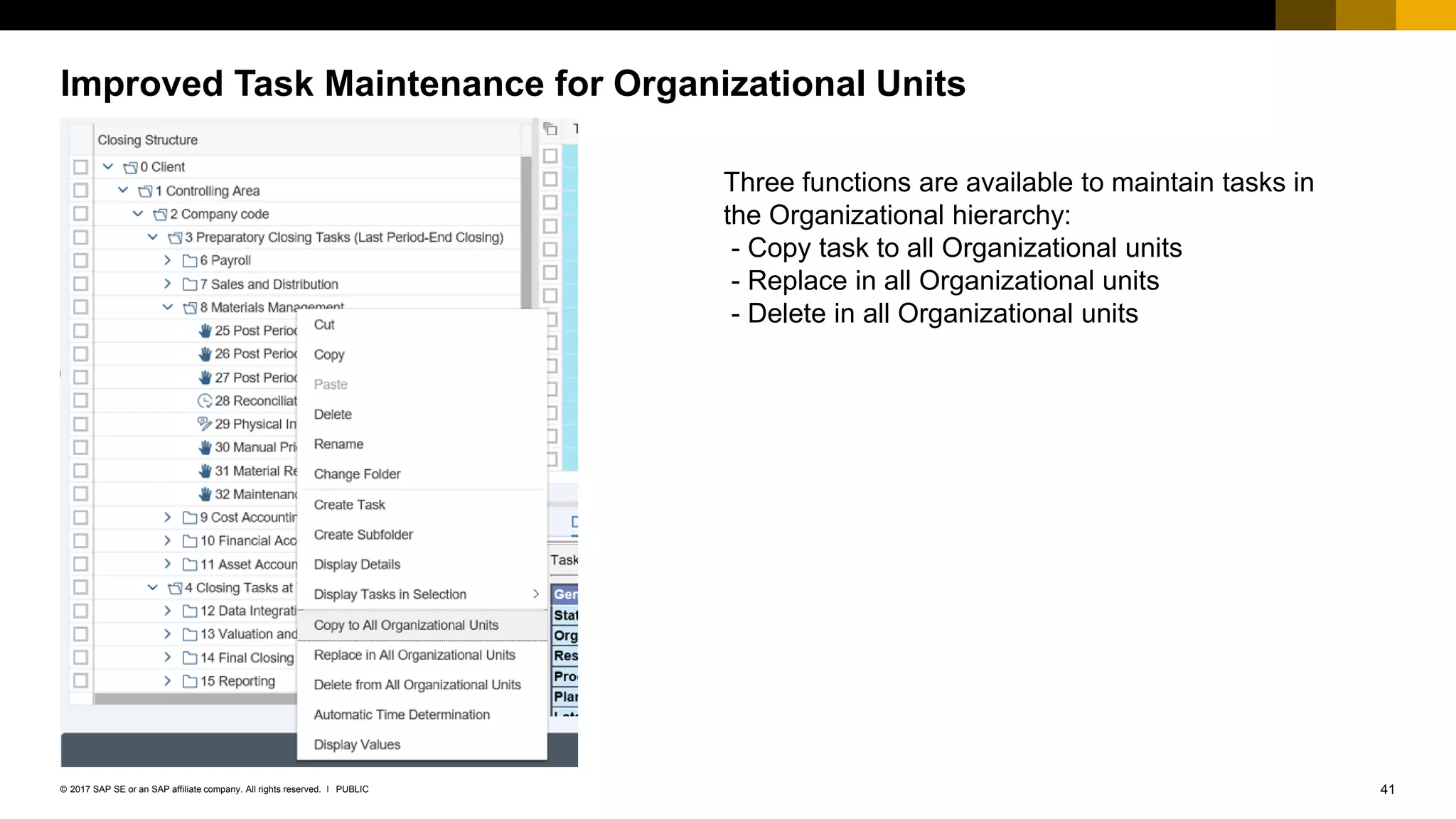The image size is (1456, 819).
Task: Click the folder icon of 10 Financial Accounting
Action: [x=190, y=541]
